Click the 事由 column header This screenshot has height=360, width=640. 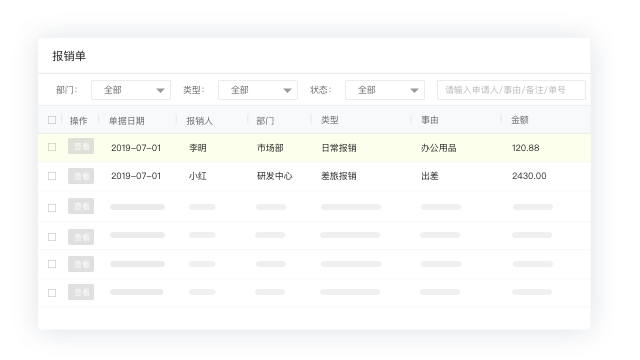(430, 120)
